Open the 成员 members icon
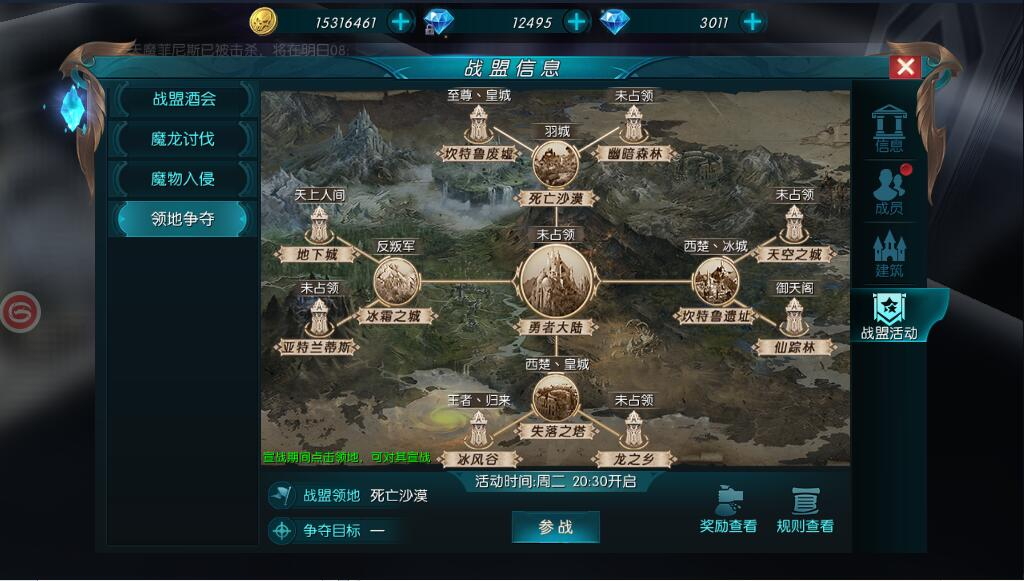 pyautogui.click(x=889, y=190)
